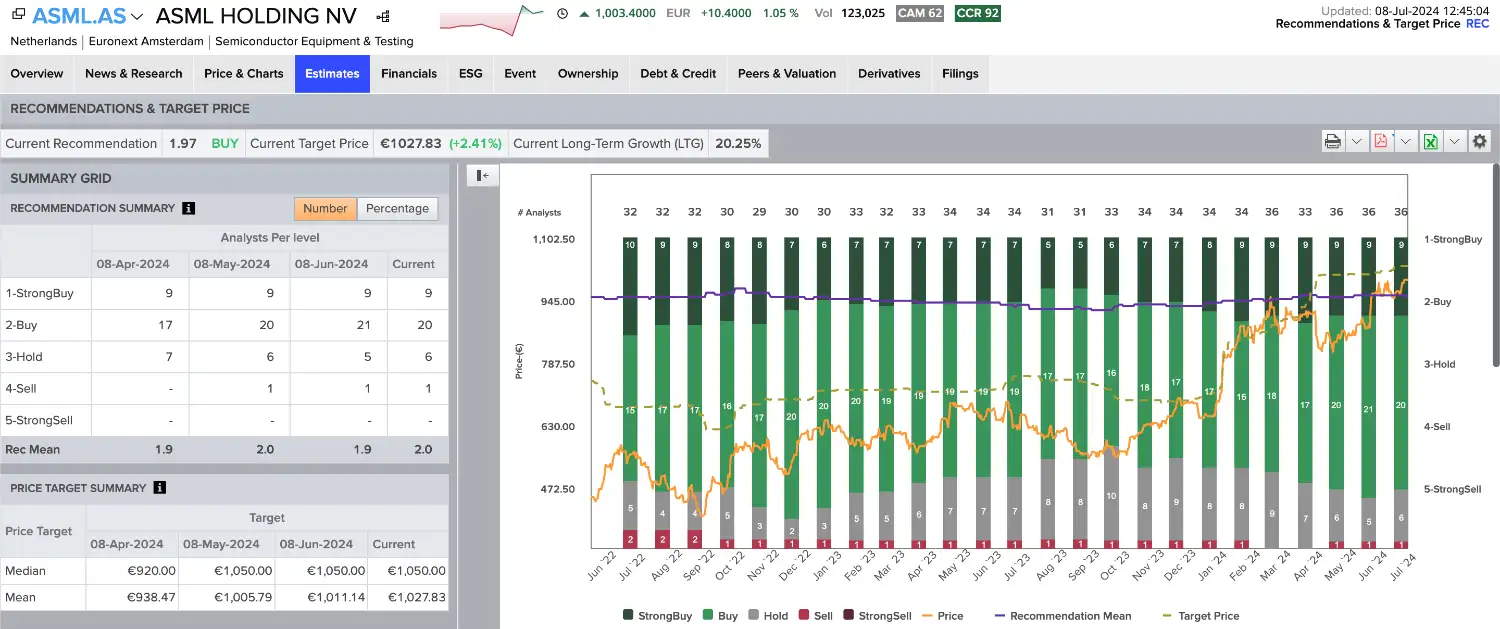Toggle the Buy series in the legend
The width and height of the screenshot is (1500, 629).
[x=720, y=616]
